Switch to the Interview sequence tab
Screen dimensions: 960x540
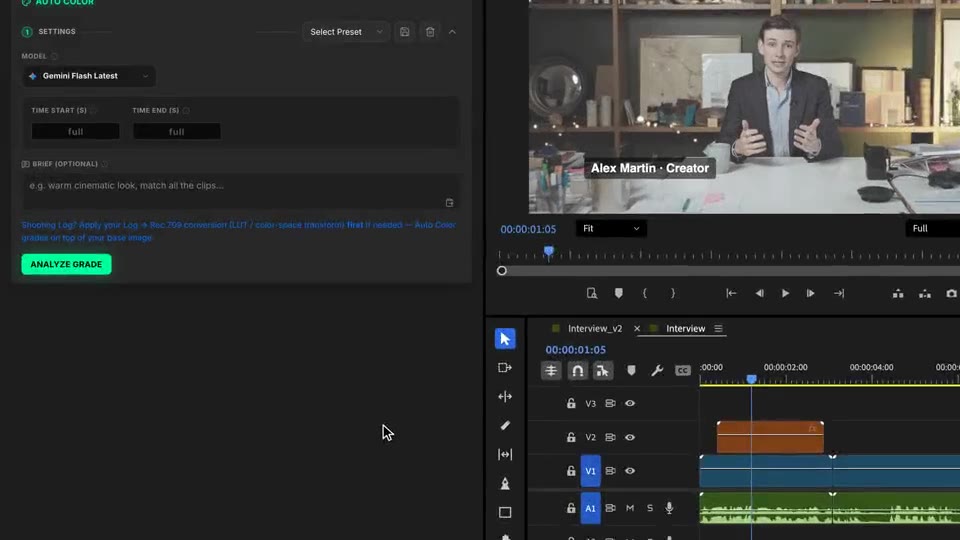point(685,329)
